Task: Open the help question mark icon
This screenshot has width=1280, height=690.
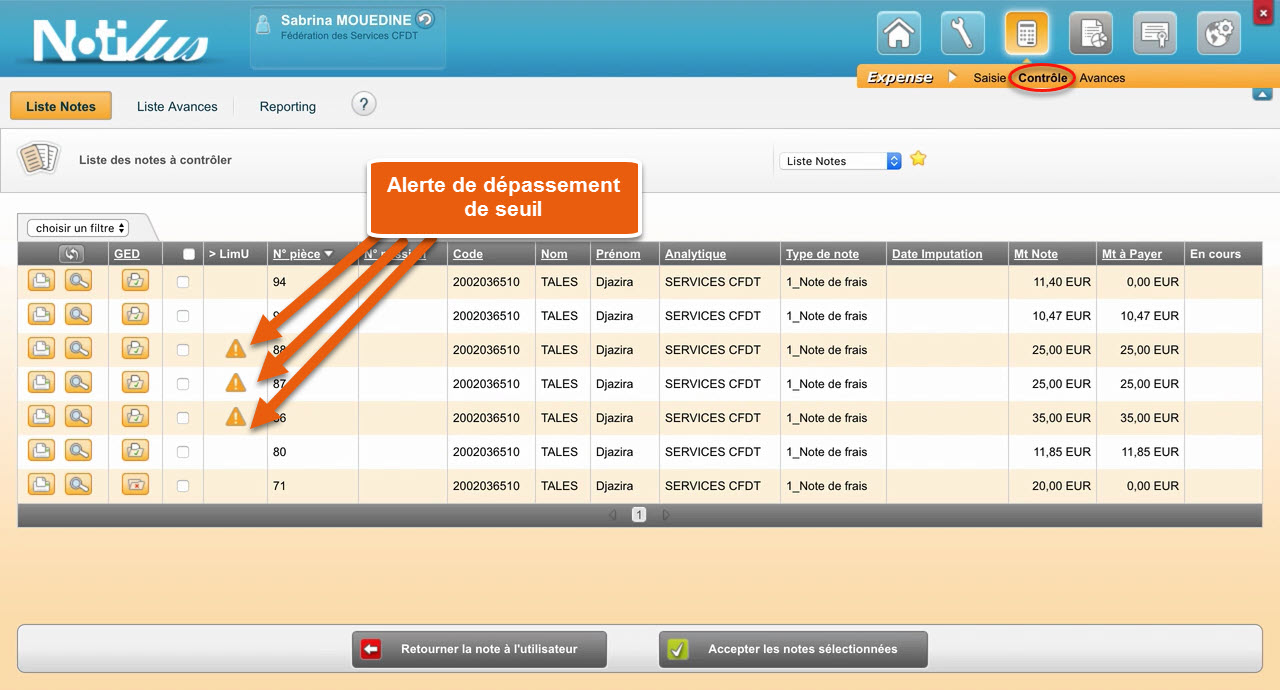Action: pyautogui.click(x=364, y=104)
